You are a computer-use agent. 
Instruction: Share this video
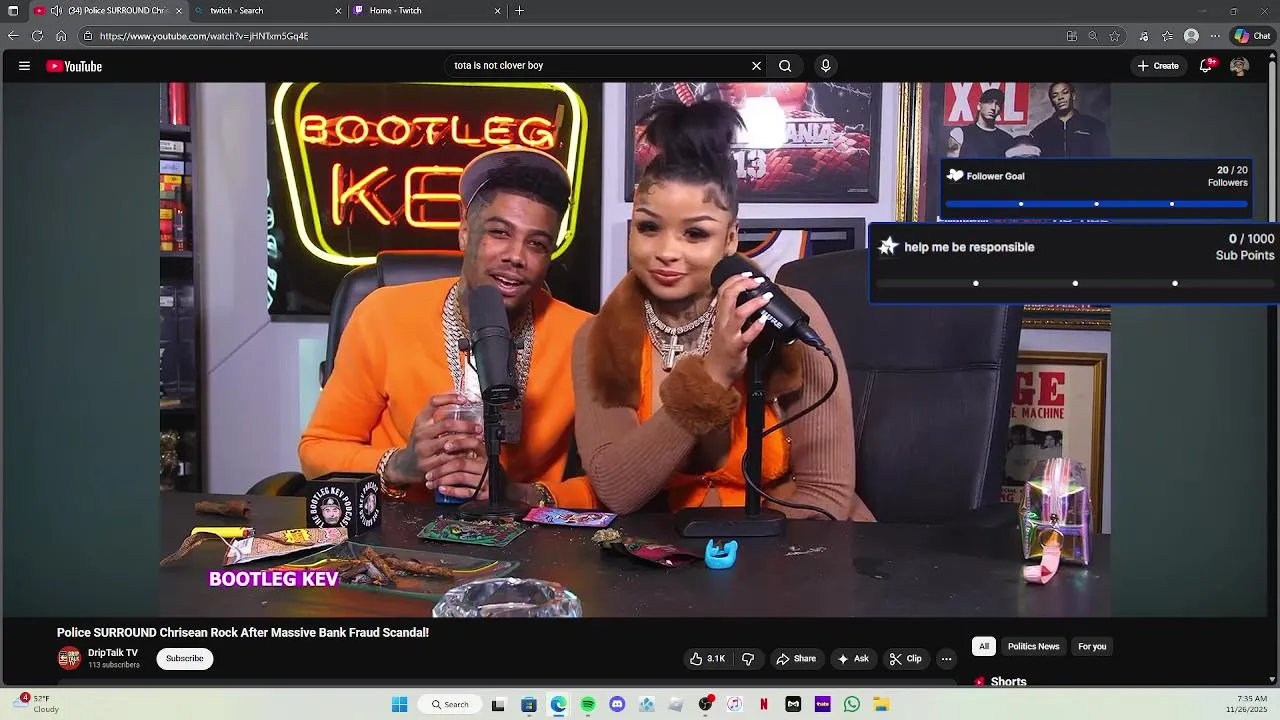[x=796, y=659]
